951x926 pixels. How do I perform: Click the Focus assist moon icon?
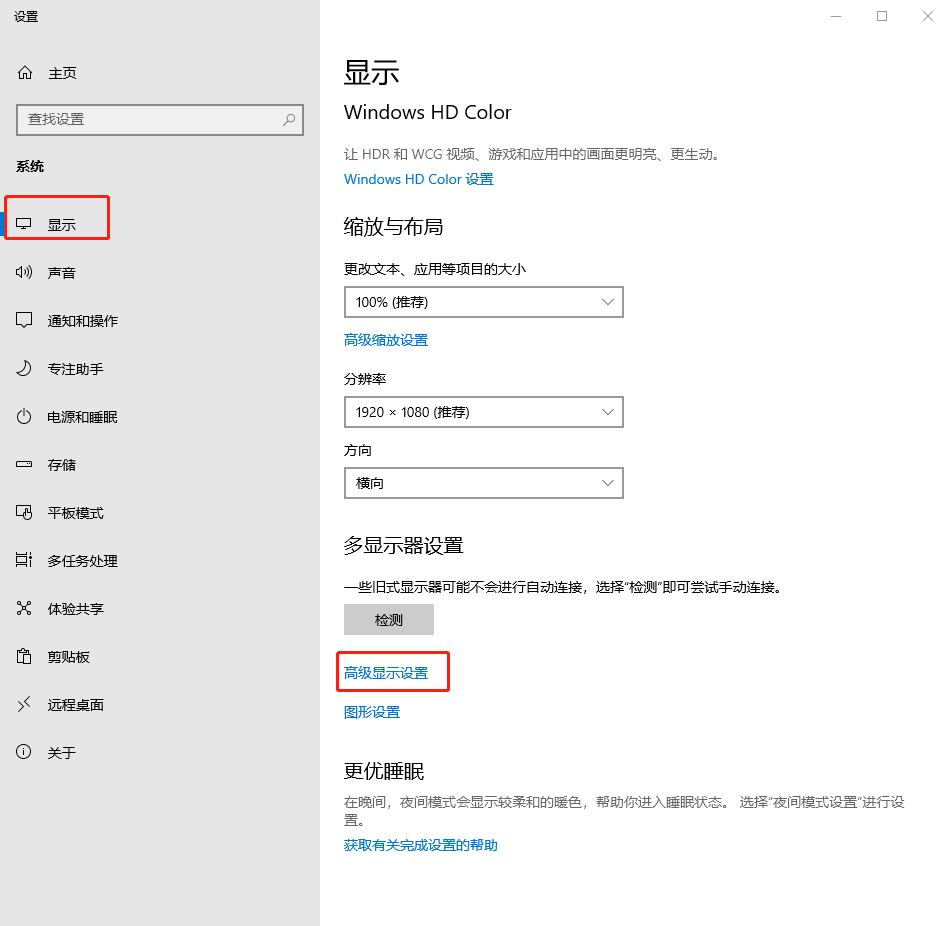point(25,369)
